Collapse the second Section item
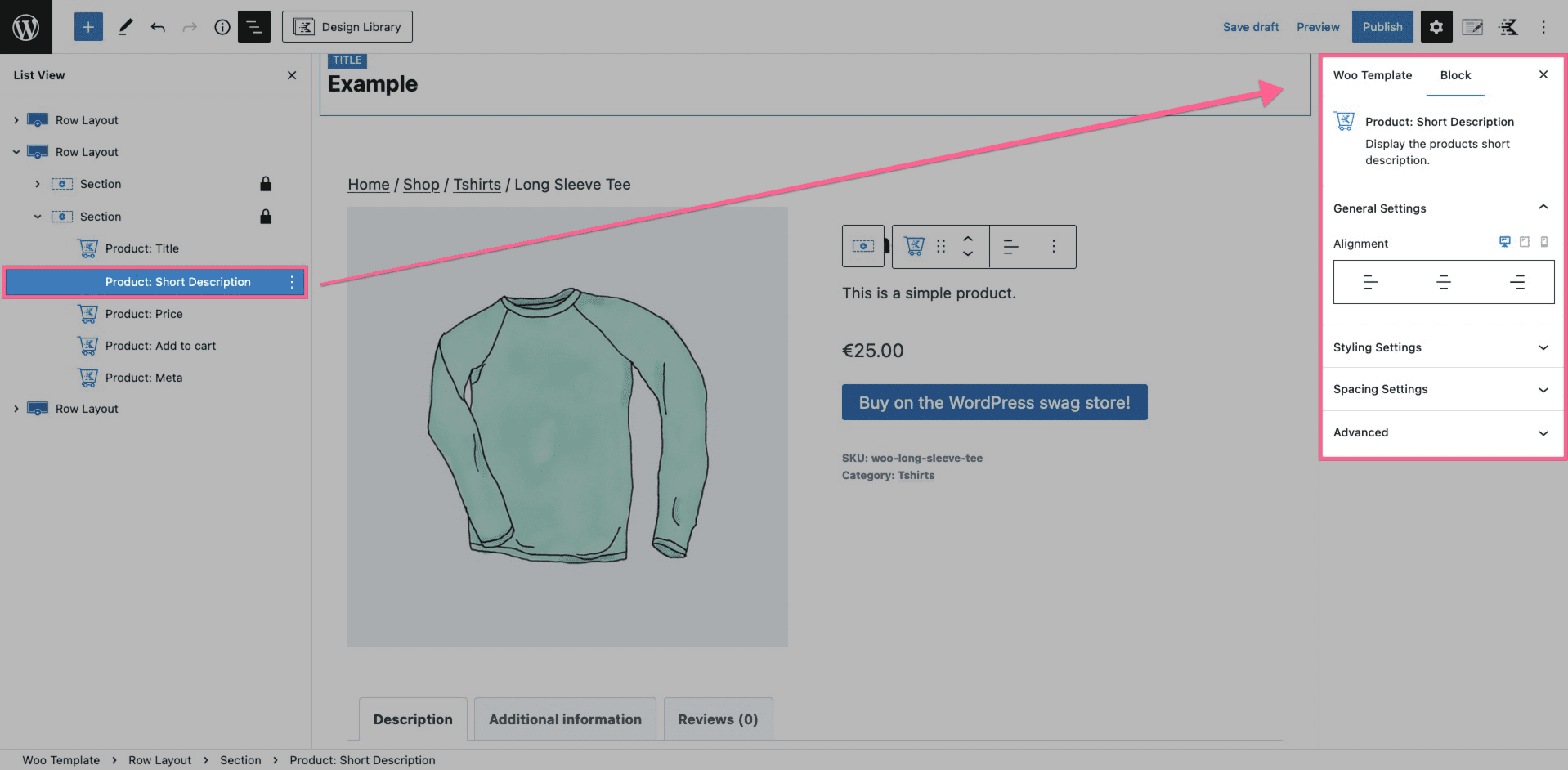 click(x=37, y=217)
